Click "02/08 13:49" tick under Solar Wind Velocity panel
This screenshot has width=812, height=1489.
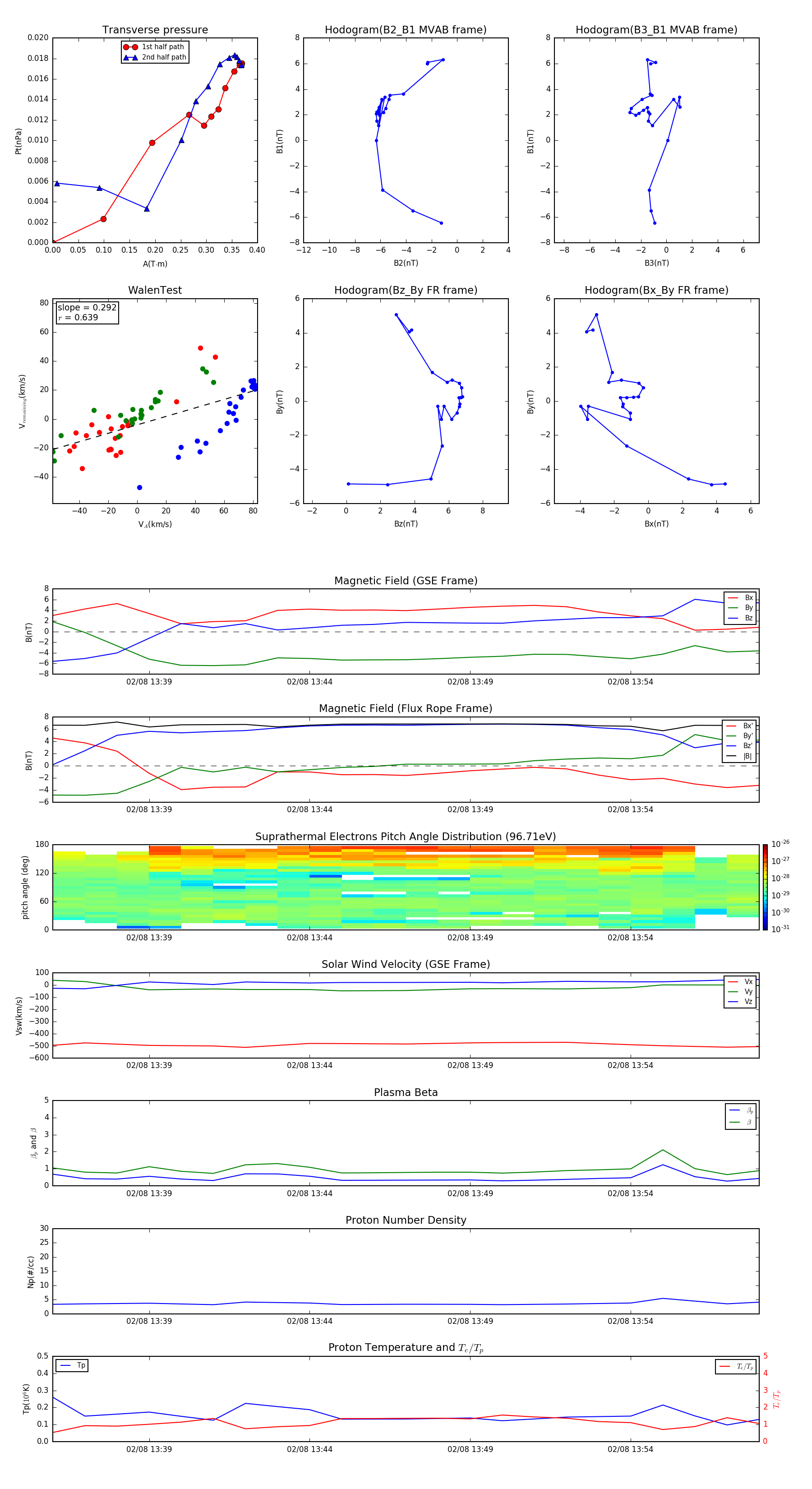pos(470,1065)
